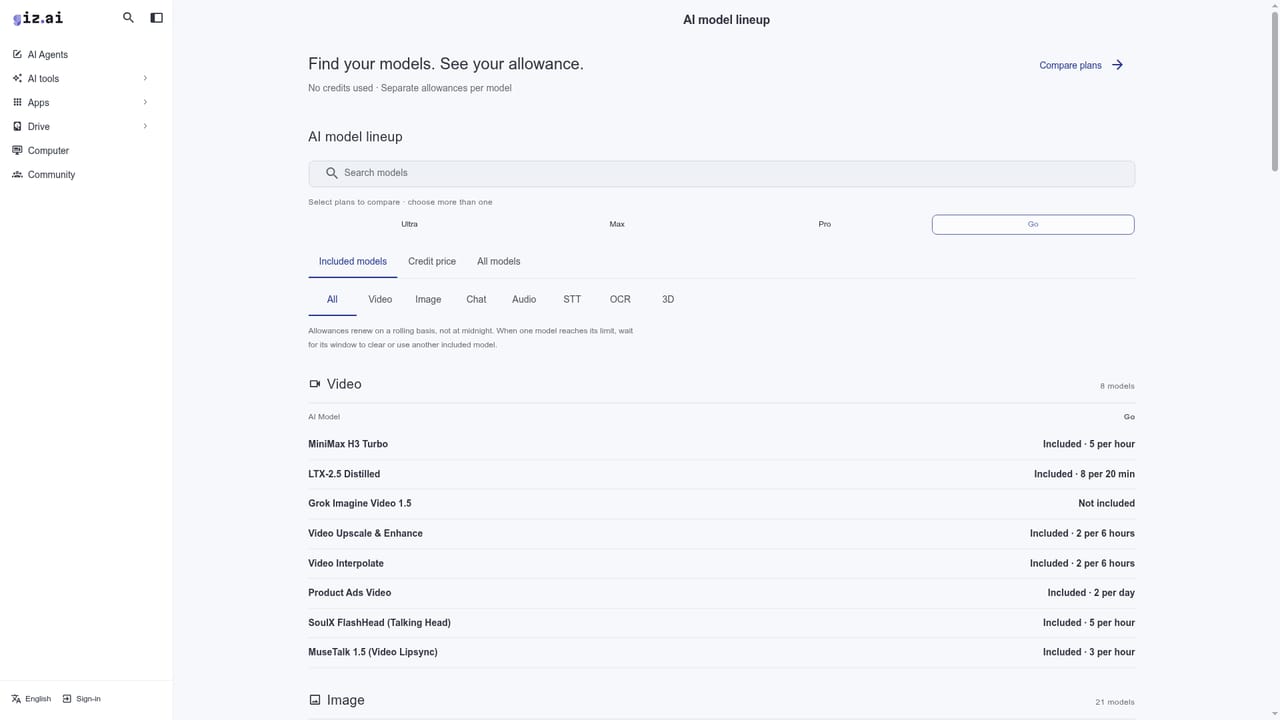1280x720 pixels.
Task: Filter models by Chat category
Action: (x=476, y=299)
